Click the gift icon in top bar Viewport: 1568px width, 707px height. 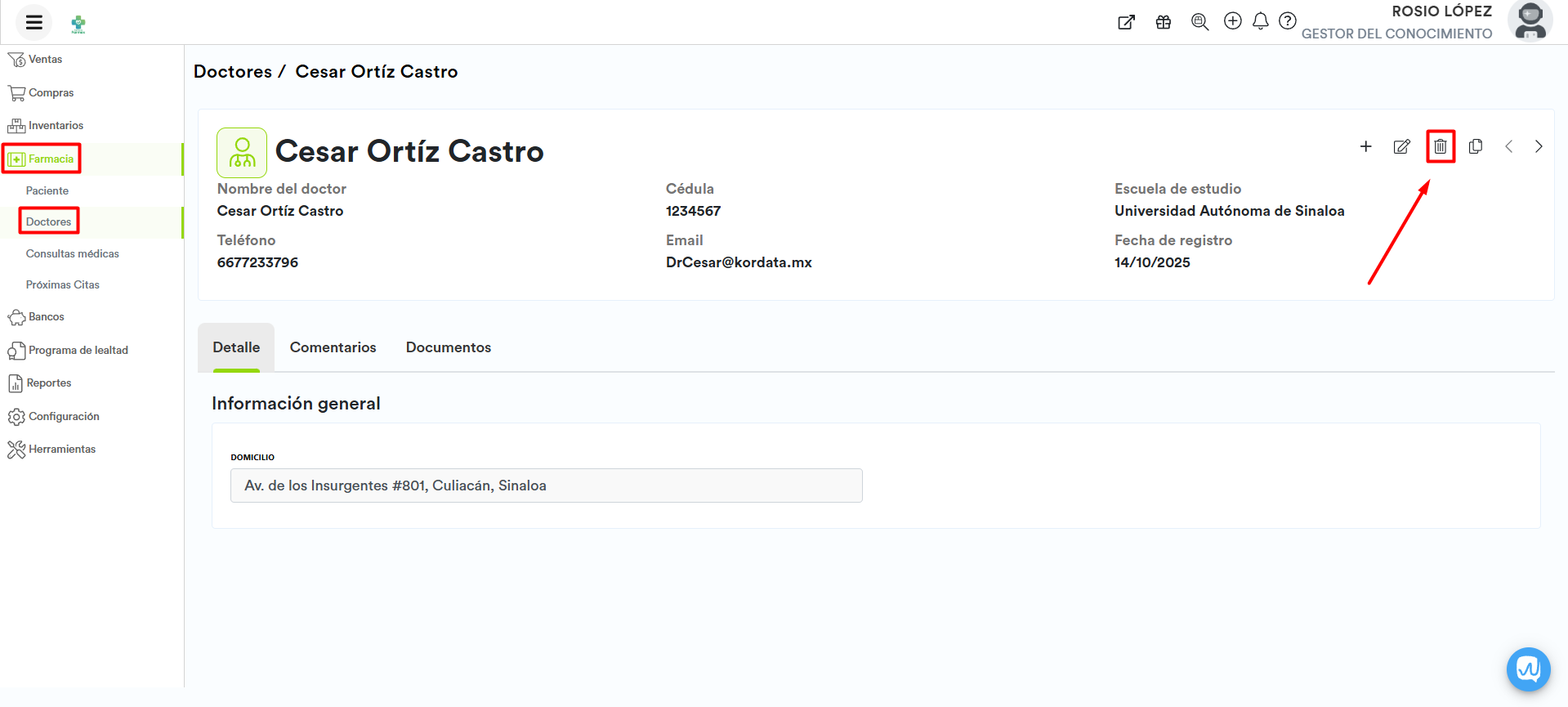pos(1164,22)
